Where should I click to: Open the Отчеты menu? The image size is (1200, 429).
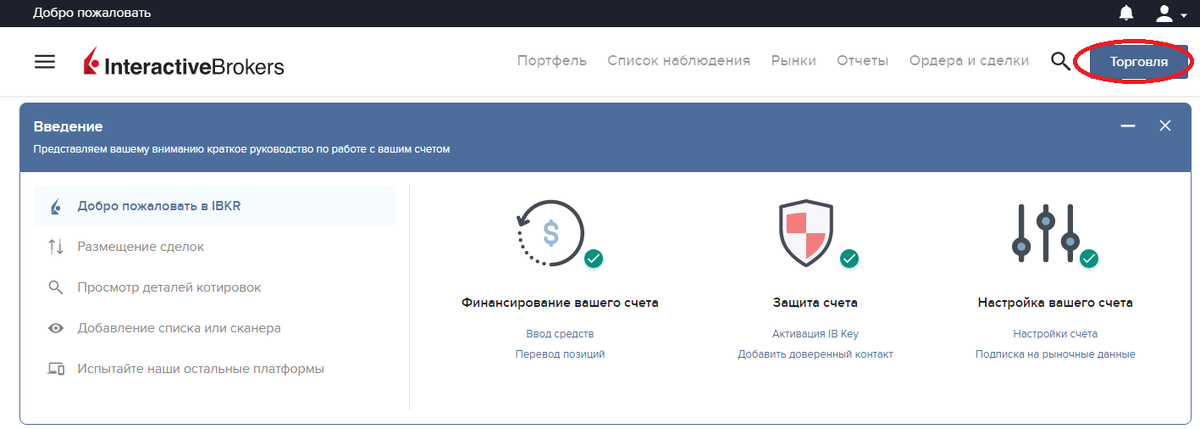coord(863,61)
